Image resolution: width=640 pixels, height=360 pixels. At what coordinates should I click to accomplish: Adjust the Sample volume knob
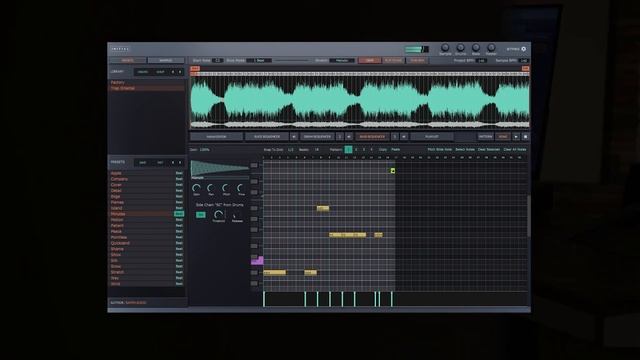[x=445, y=48]
